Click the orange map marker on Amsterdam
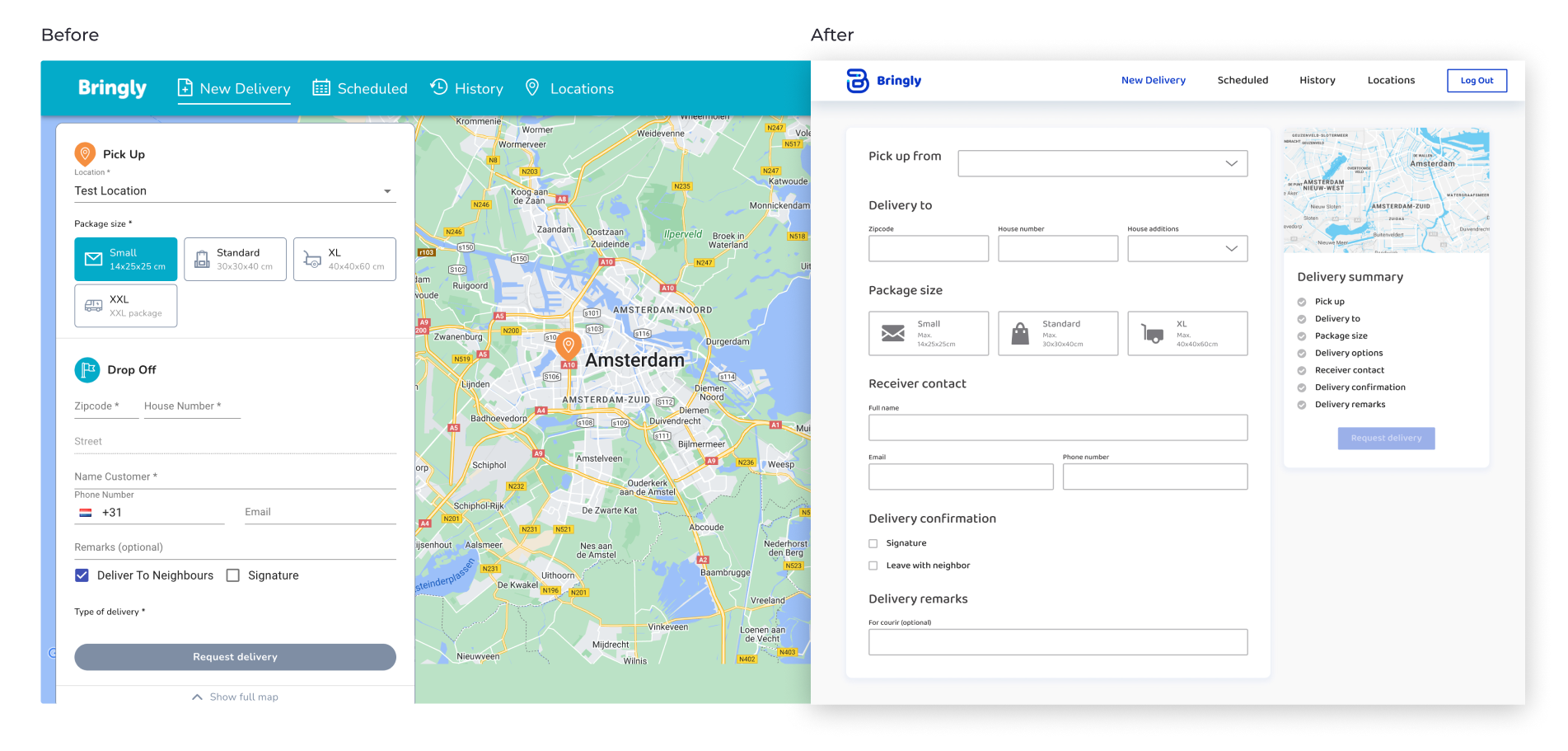This screenshot has width=1568, height=751. click(569, 345)
